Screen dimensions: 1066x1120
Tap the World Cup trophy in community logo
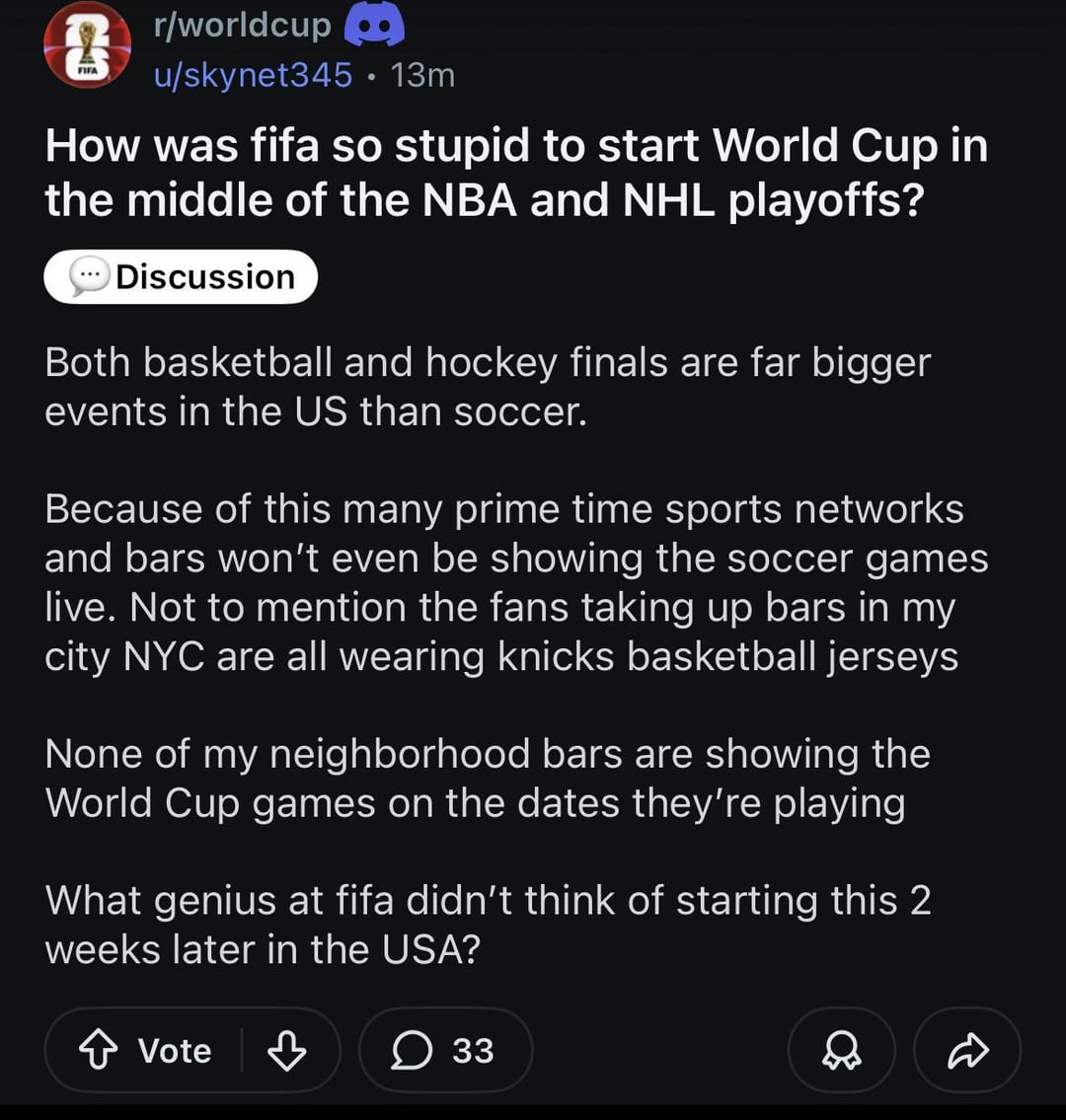point(87,41)
